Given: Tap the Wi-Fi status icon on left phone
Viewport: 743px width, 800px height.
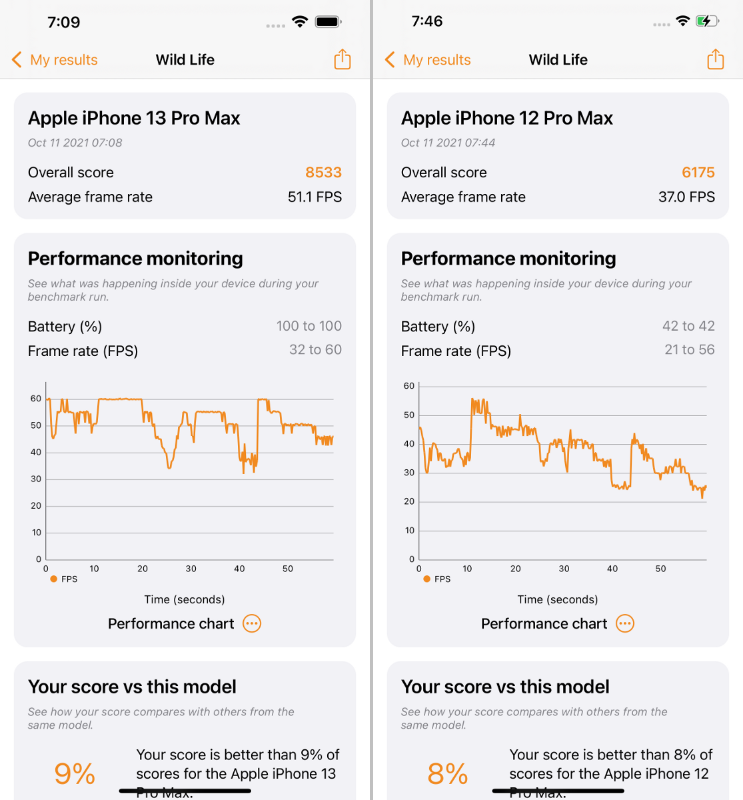Looking at the screenshot, I should [x=299, y=21].
